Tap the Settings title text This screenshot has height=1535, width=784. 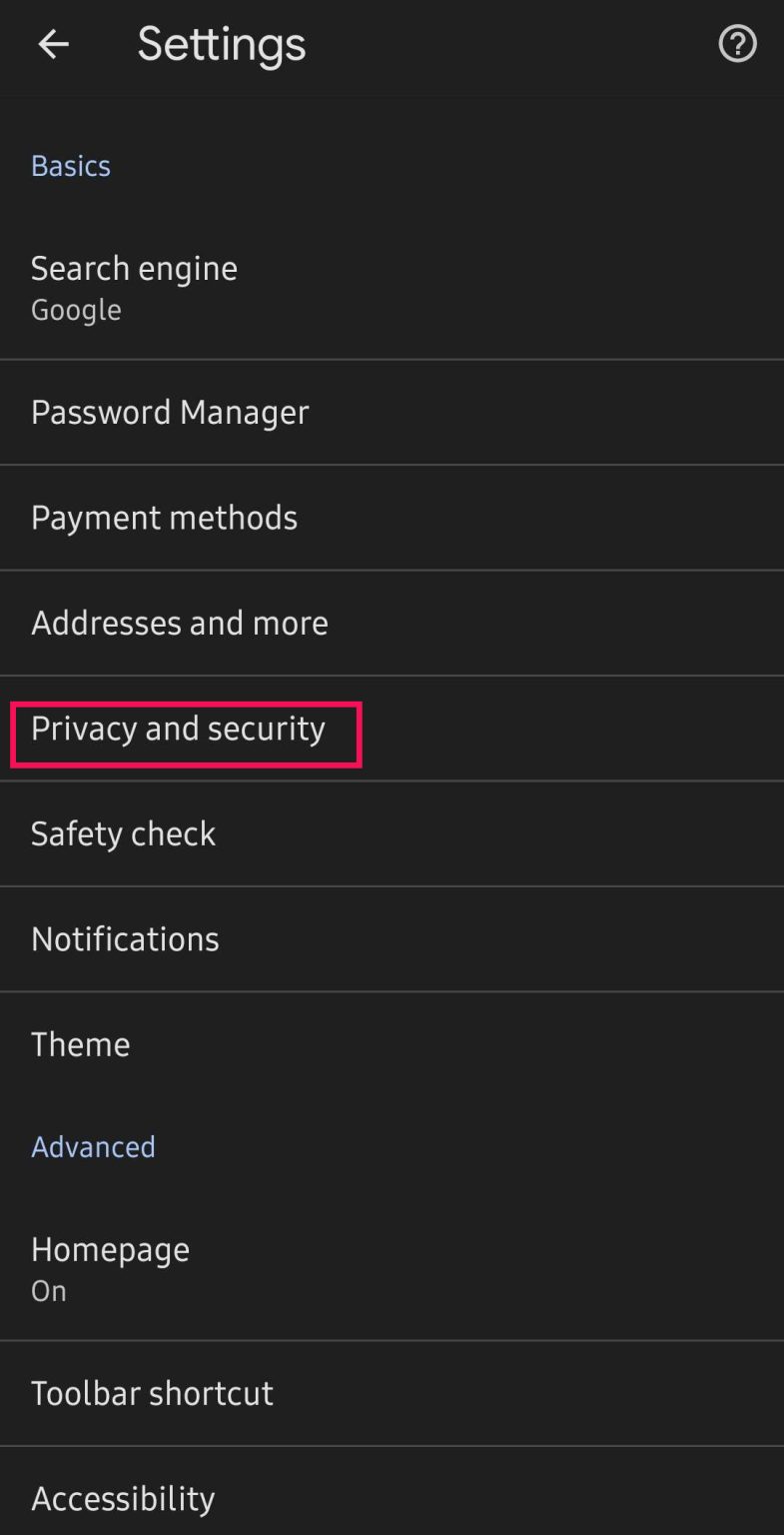tap(221, 44)
